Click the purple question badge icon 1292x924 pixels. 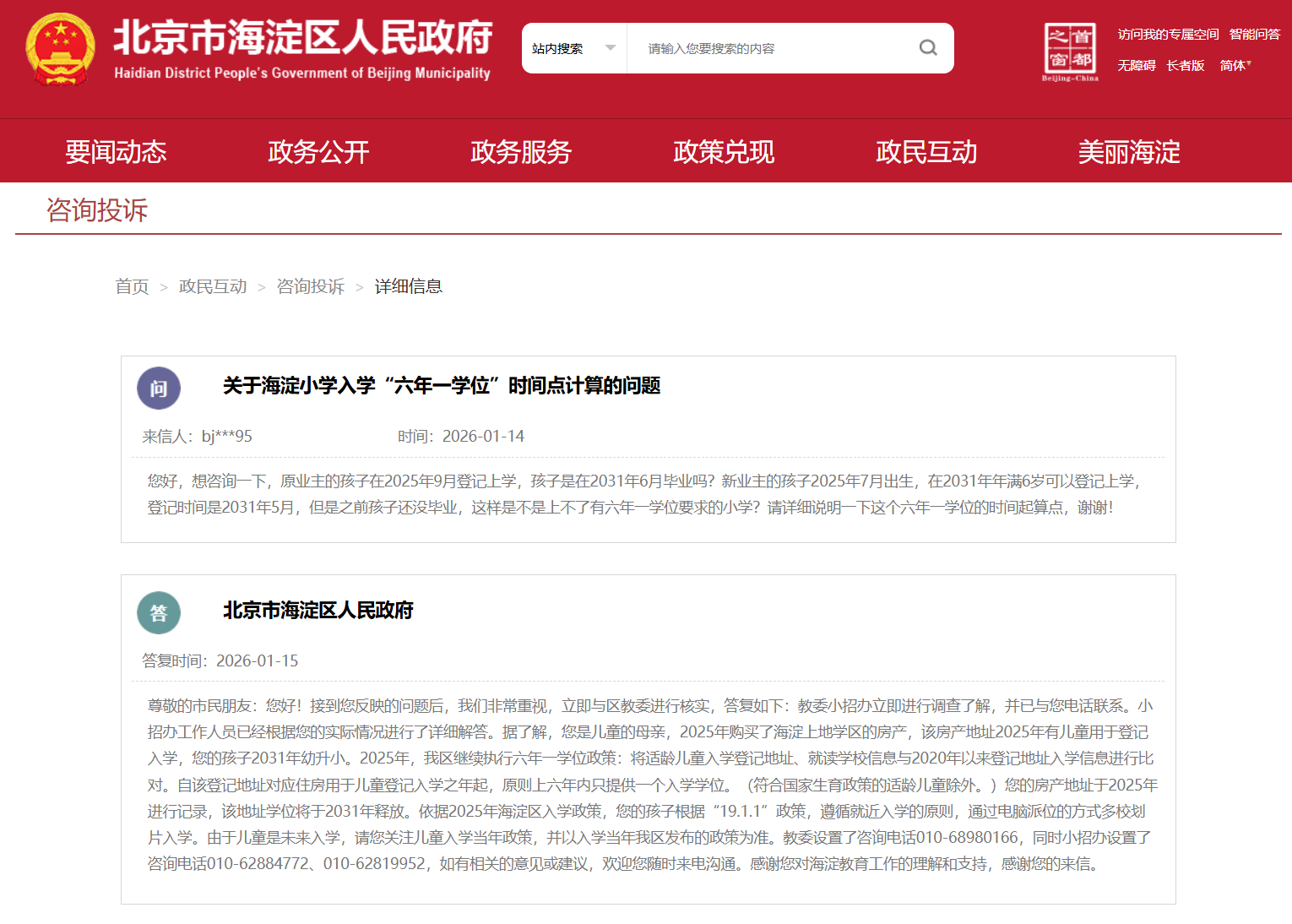[x=159, y=389]
